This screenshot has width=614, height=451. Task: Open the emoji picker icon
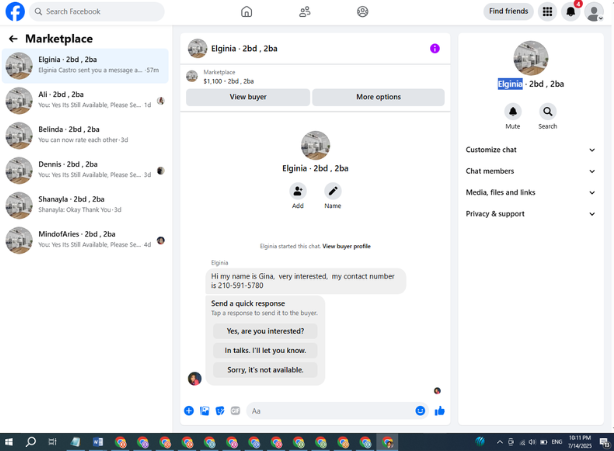tap(420, 411)
